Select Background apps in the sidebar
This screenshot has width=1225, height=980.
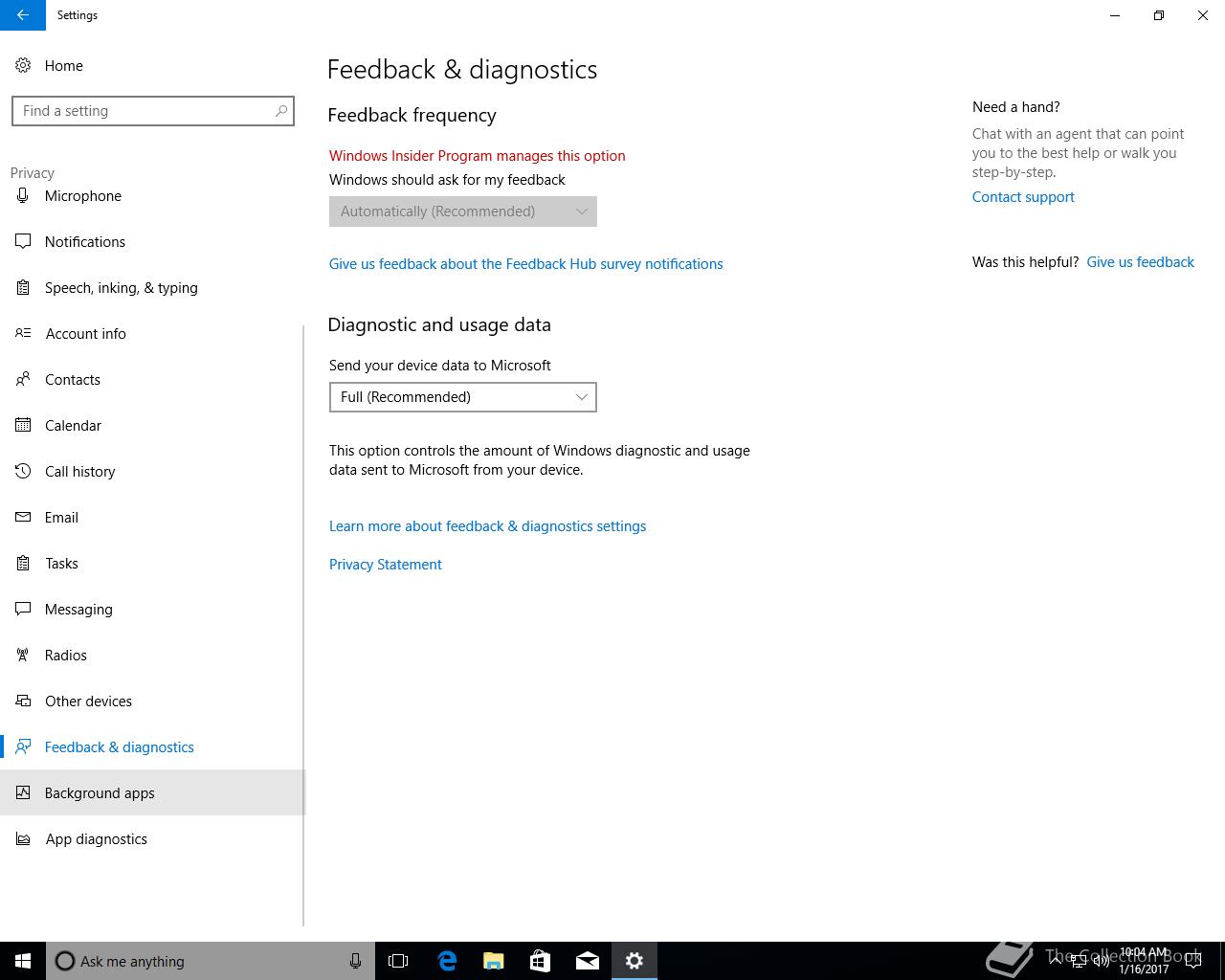point(153,793)
